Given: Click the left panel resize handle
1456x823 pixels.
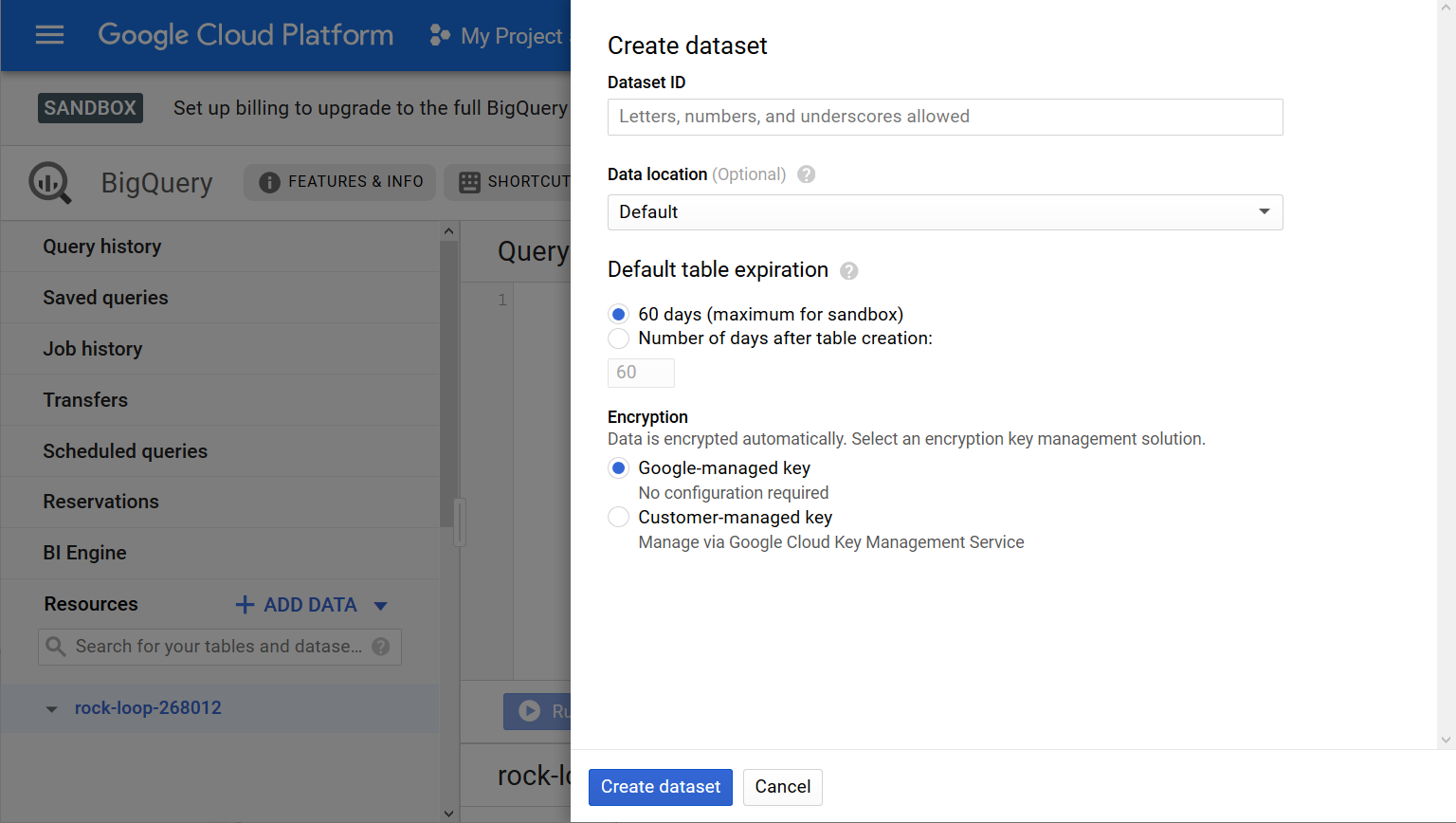Looking at the screenshot, I should pyautogui.click(x=460, y=522).
